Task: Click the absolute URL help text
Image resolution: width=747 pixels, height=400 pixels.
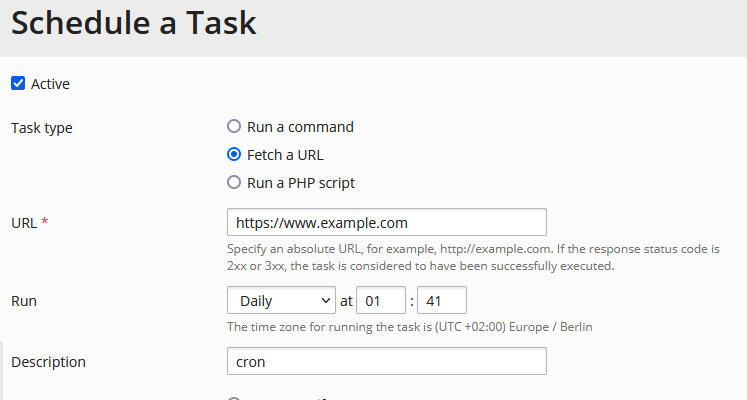Action: [x=474, y=257]
